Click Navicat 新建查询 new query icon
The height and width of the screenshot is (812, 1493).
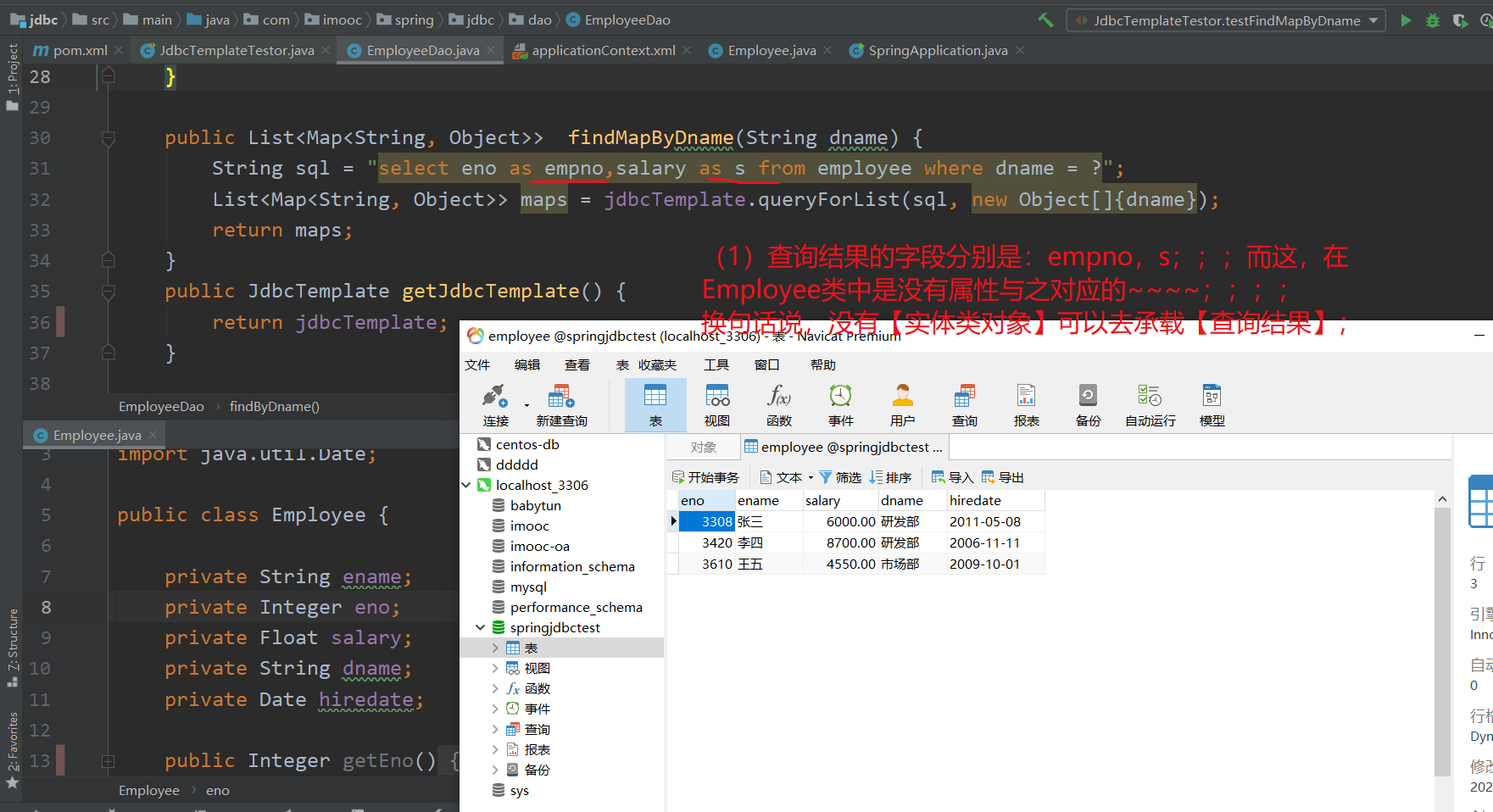point(561,405)
